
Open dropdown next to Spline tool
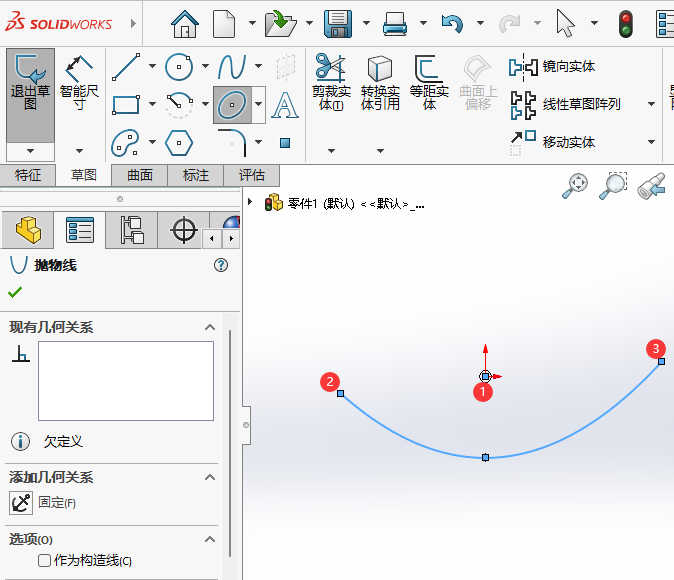tap(258, 66)
